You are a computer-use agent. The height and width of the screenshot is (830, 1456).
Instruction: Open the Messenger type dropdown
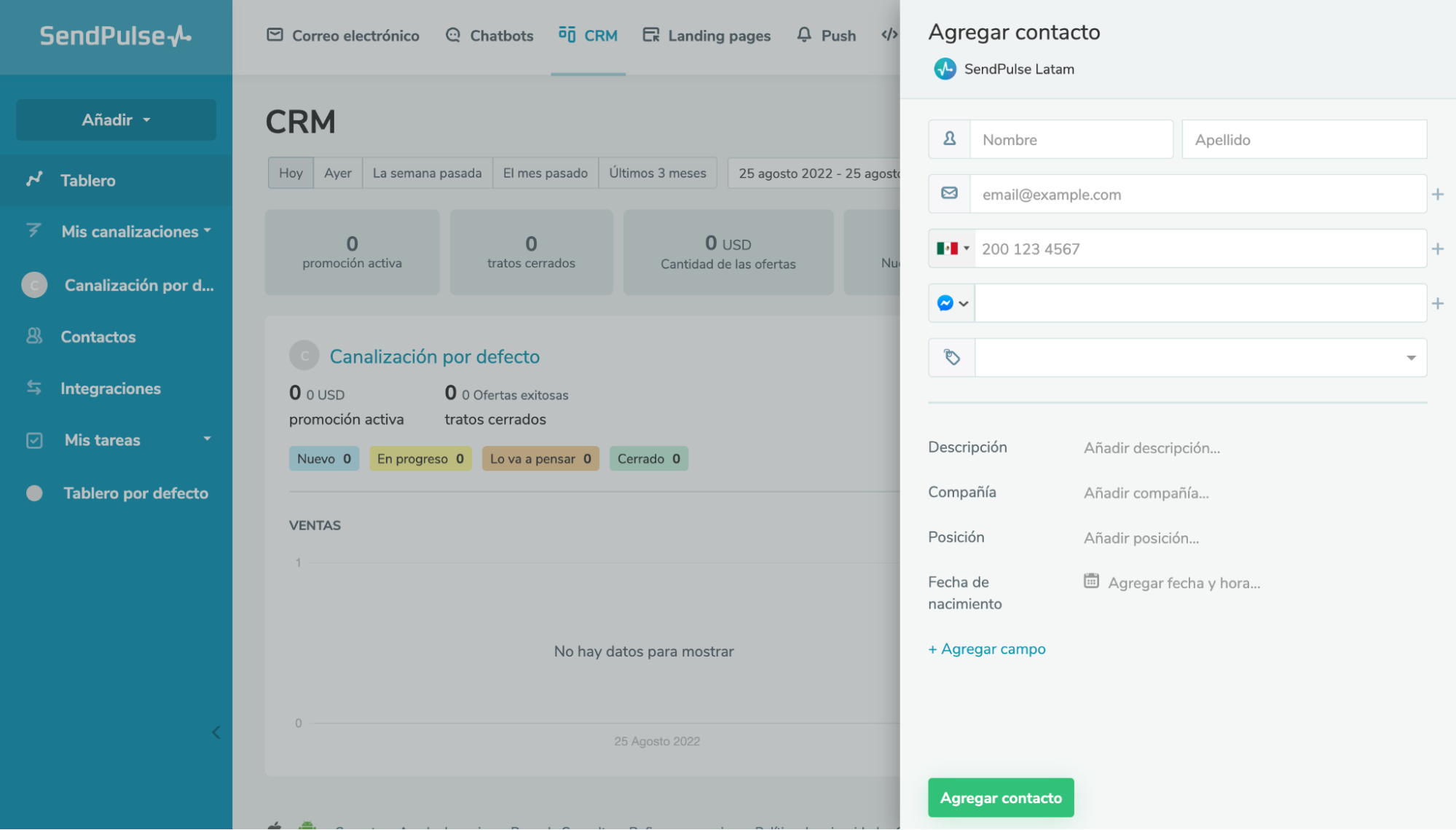[952, 303]
